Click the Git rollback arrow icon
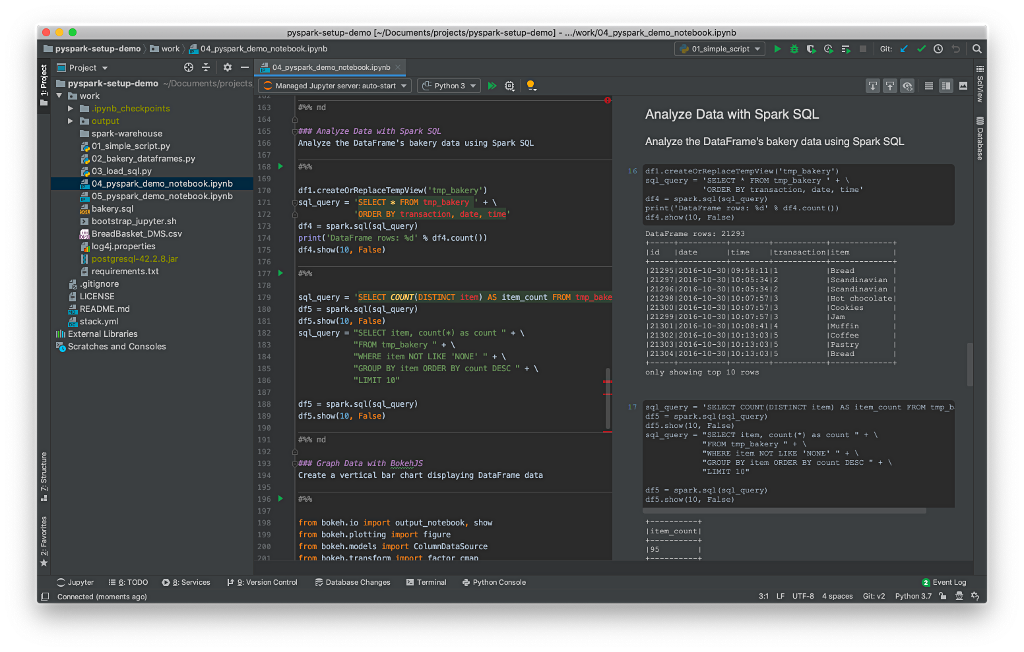 (x=955, y=49)
